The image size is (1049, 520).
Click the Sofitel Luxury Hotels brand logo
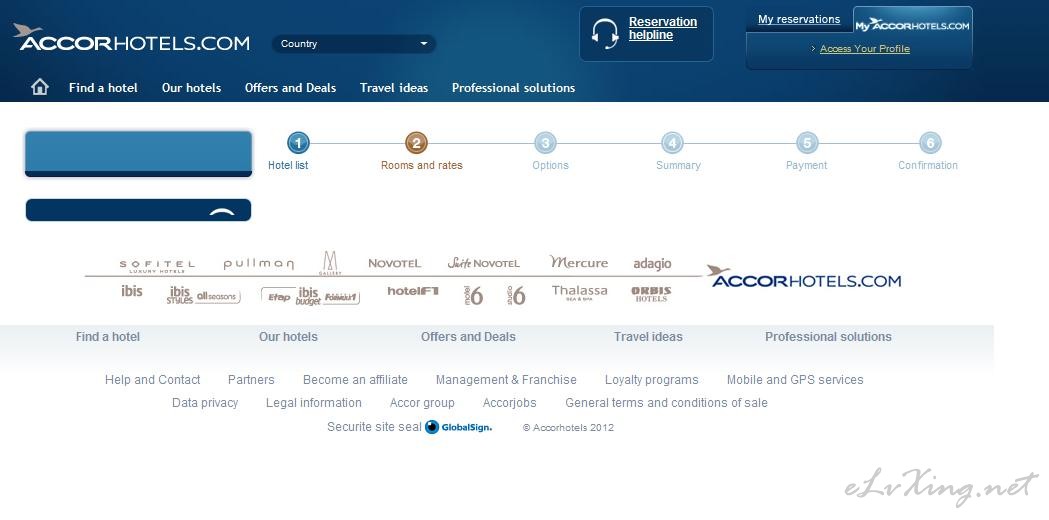[x=157, y=266]
